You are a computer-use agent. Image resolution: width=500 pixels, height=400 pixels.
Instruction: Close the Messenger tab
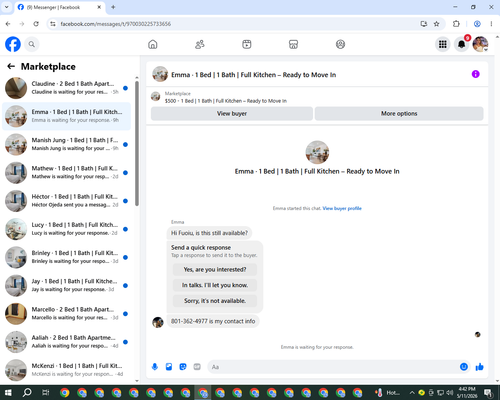pos(99,7)
